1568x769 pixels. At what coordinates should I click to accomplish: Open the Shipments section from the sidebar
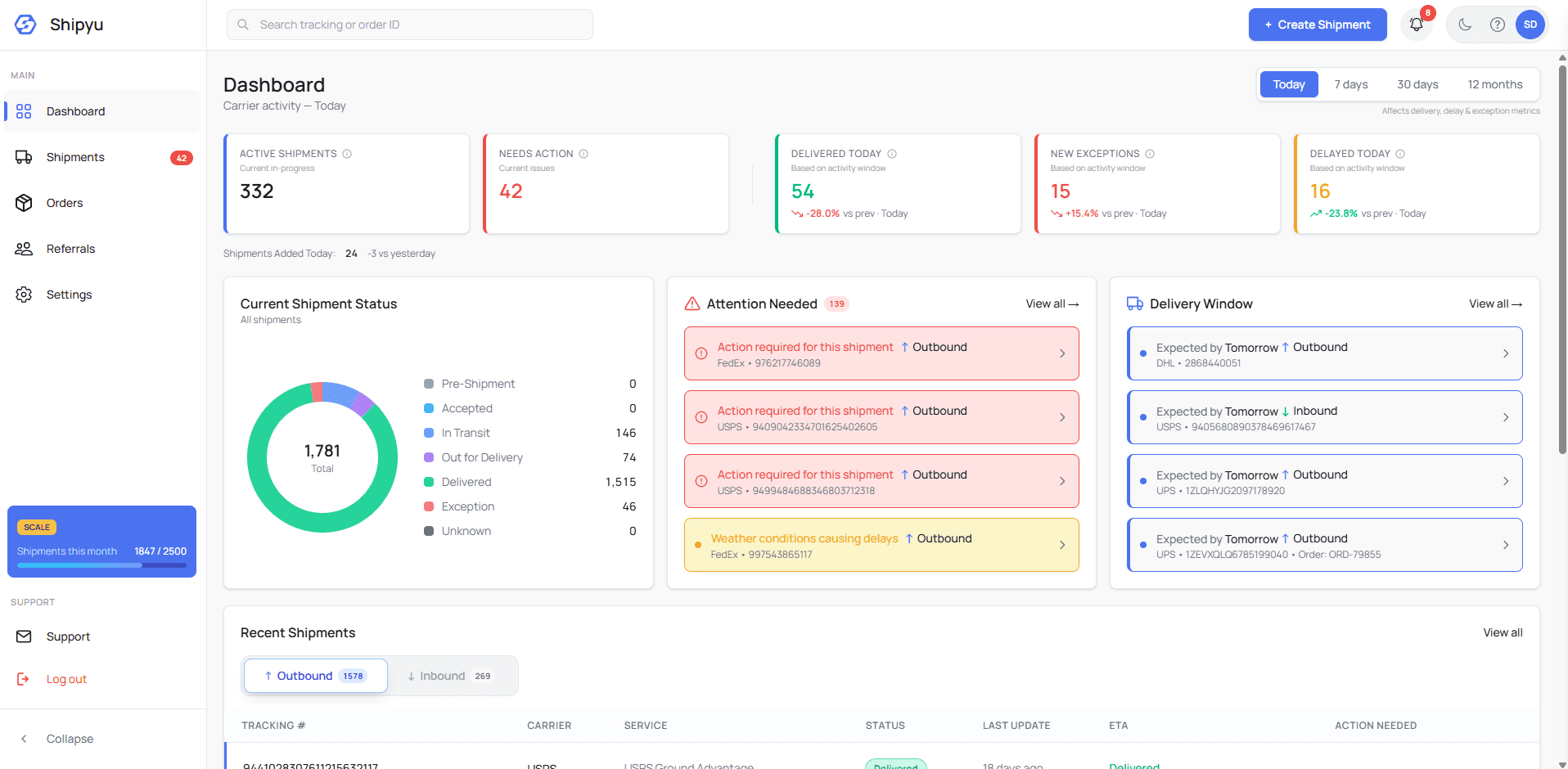point(74,157)
